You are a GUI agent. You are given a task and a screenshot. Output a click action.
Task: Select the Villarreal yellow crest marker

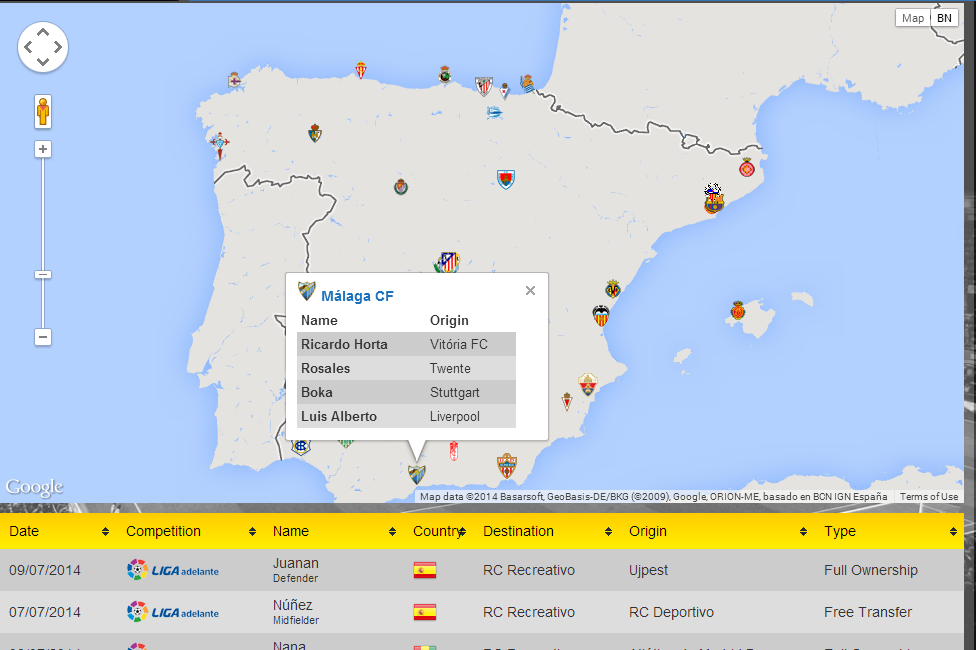click(613, 289)
